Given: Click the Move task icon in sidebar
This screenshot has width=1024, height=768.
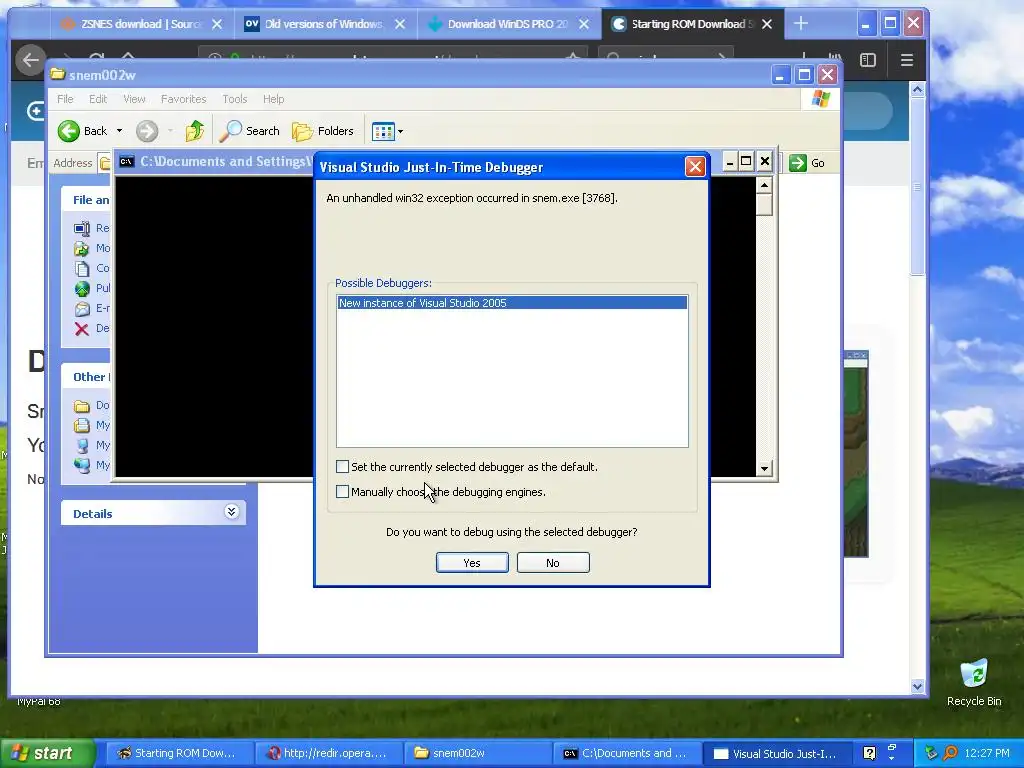Looking at the screenshot, I should click(82, 248).
